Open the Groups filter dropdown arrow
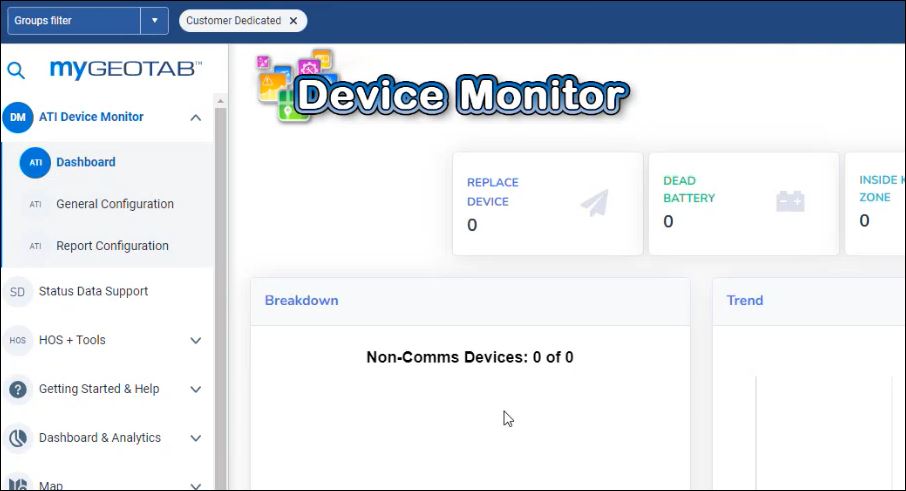The image size is (906, 491). click(154, 20)
